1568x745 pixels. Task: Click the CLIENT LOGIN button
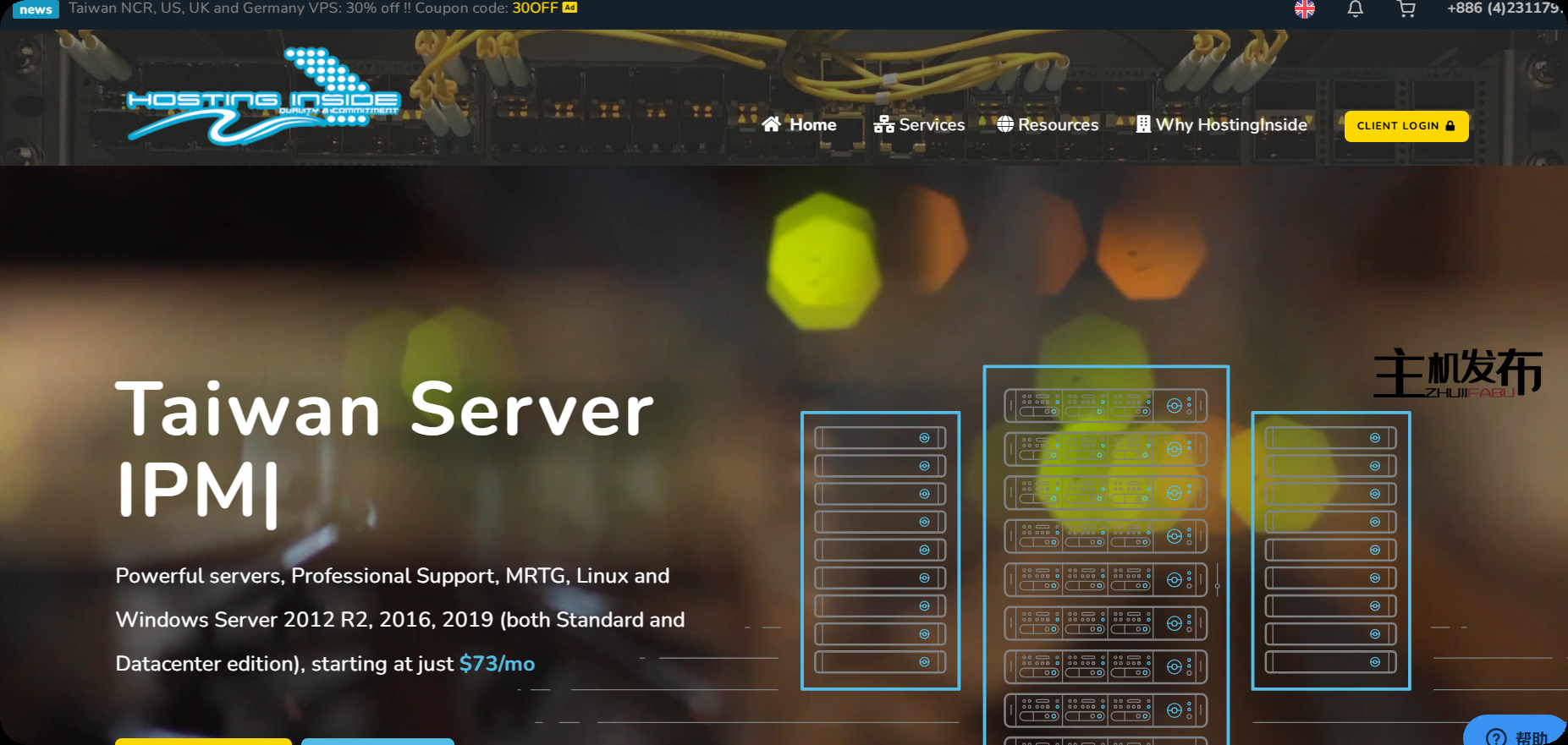point(1406,126)
